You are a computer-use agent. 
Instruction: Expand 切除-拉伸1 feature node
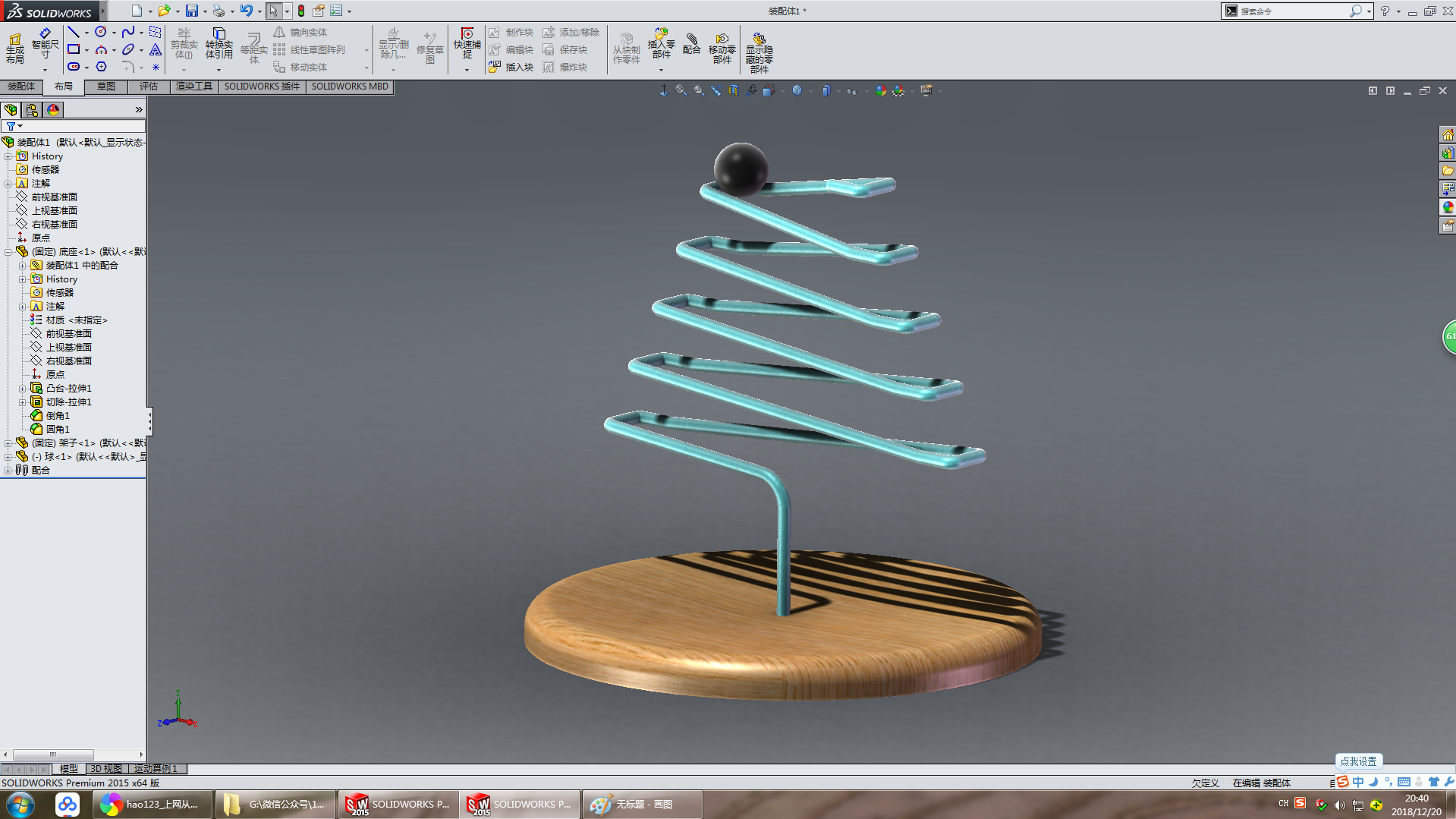22,402
